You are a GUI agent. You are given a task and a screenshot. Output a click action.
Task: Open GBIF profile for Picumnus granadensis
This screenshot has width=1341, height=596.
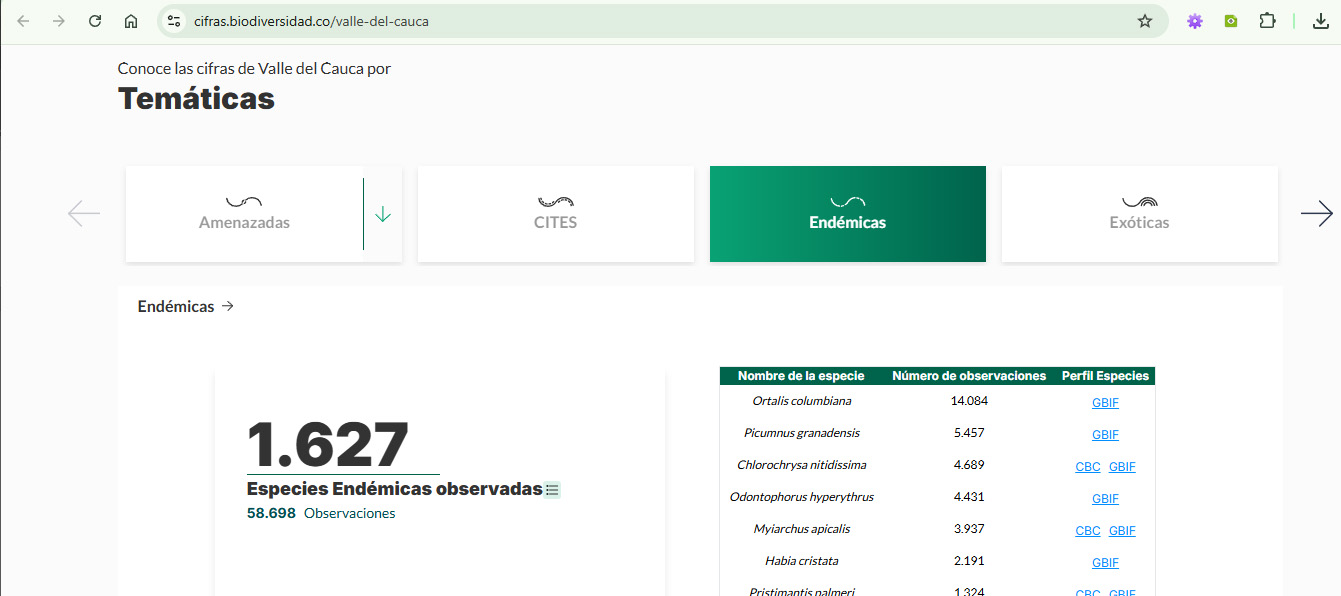point(1105,435)
